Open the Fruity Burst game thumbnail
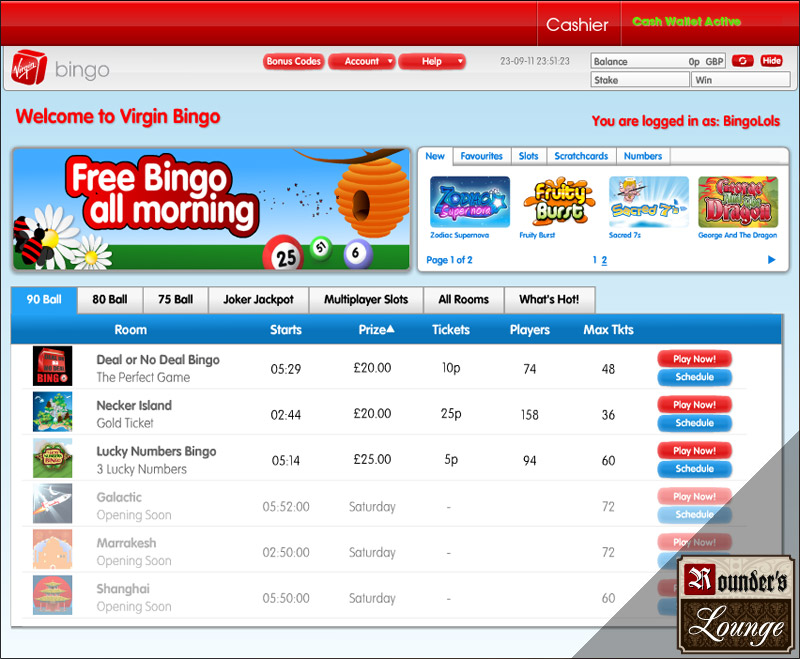Viewport: 800px width, 659px height. click(x=559, y=202)
